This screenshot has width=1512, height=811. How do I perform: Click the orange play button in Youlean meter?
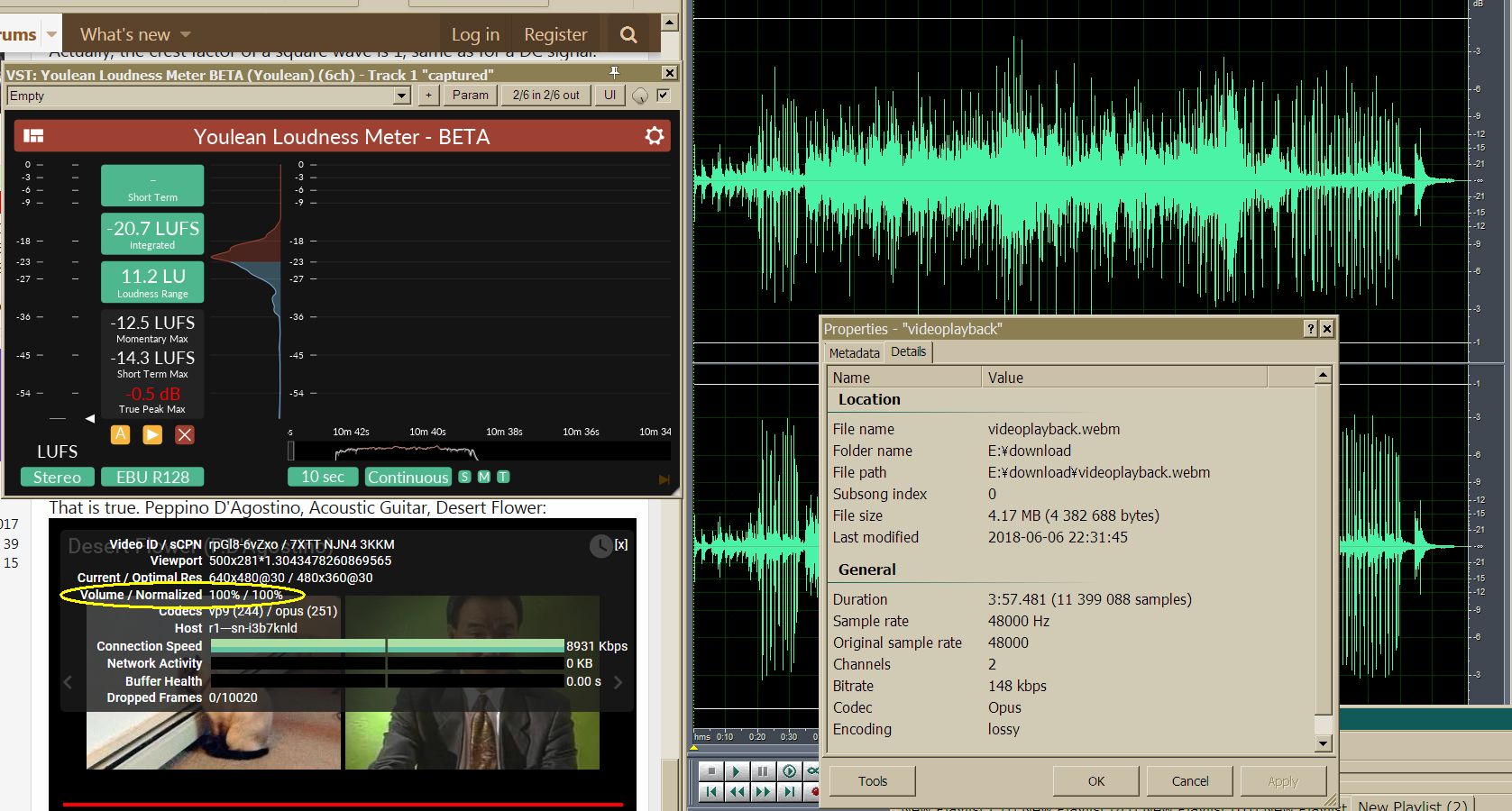pyautogui.click(x=152, y=435)
